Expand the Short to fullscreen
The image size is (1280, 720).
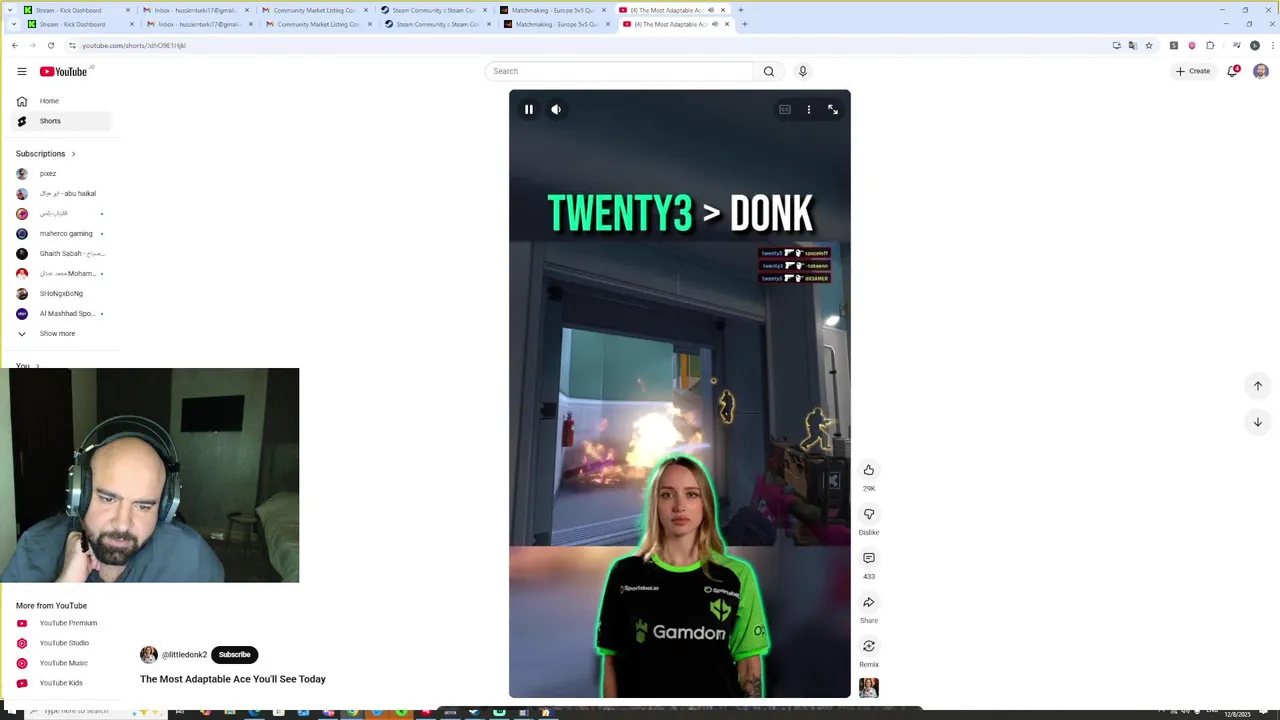pyautogui.click(x=833, y=109)
